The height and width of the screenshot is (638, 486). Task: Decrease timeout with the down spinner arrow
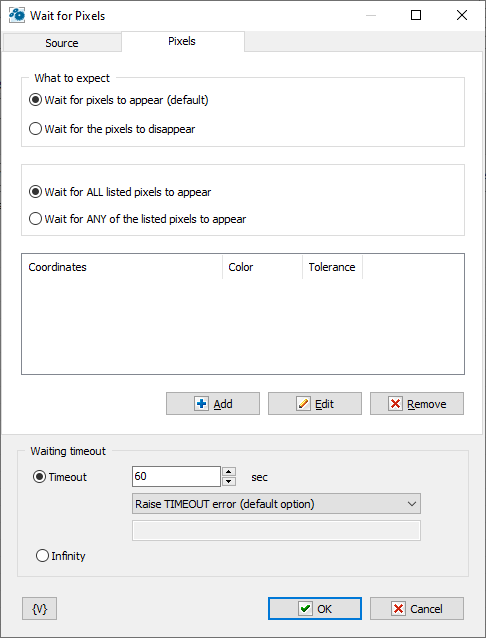click(229, 481)
